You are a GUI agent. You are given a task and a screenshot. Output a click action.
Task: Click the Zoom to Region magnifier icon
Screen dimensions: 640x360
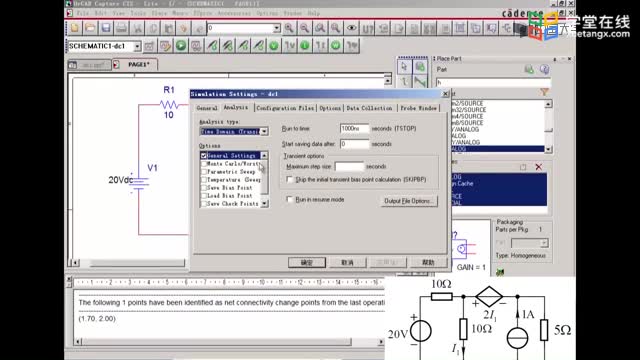(x=320, y=28)
